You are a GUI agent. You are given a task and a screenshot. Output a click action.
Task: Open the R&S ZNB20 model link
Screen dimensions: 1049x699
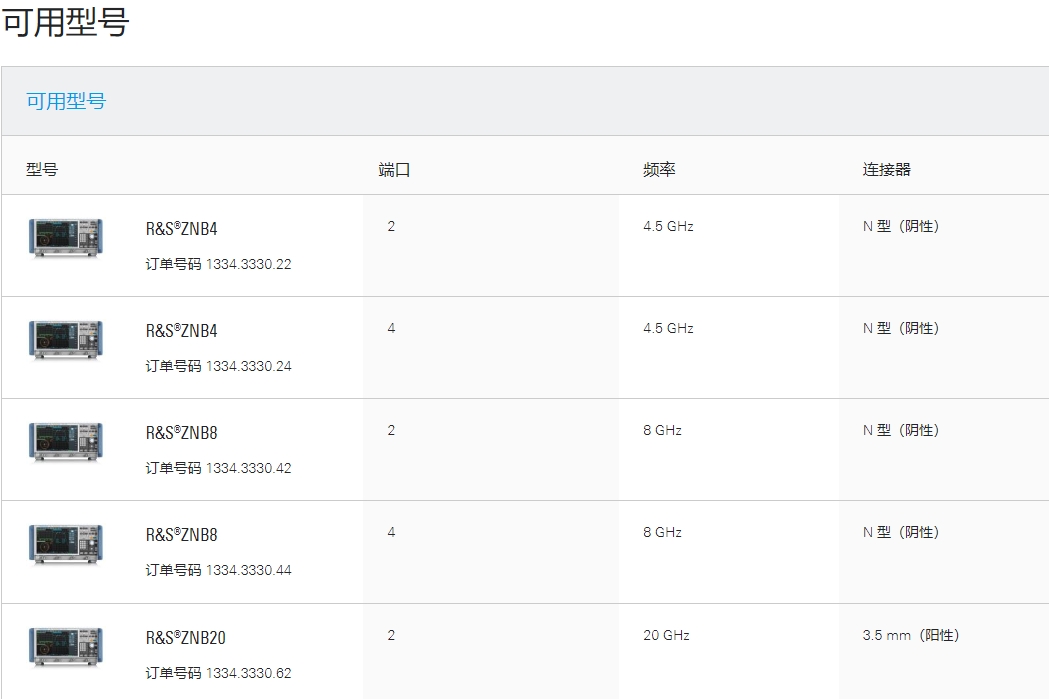(x=186, y=638)
